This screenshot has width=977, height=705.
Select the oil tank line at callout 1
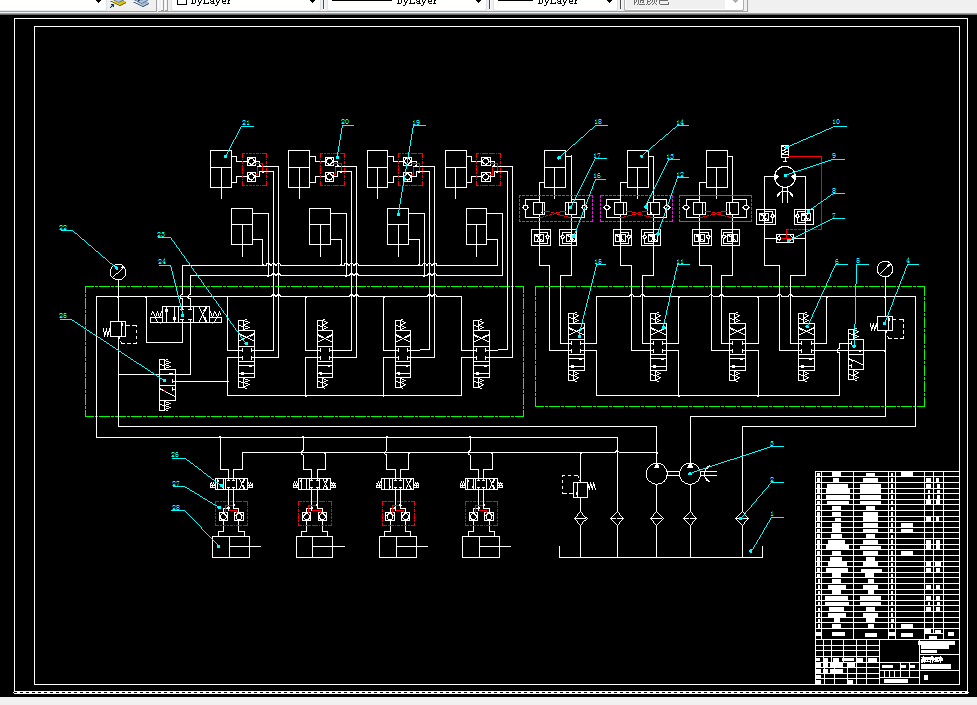[660, 552]
